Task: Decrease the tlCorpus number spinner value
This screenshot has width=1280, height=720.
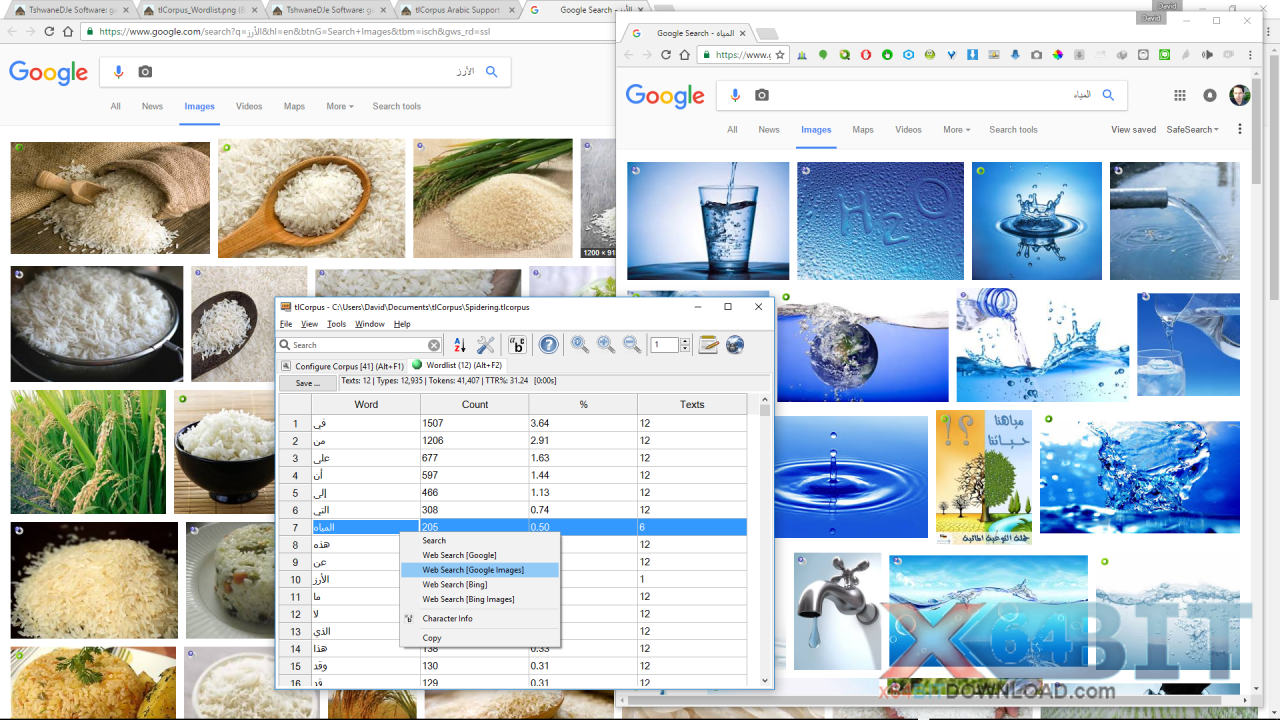Action: (x=685, y=349)
